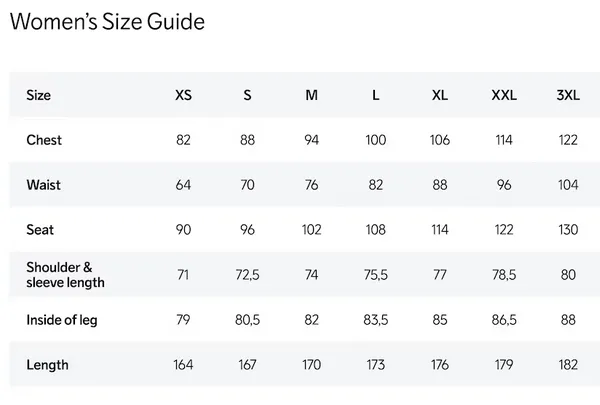
Task: Click the Seat row label
Action: pos(40,230)
